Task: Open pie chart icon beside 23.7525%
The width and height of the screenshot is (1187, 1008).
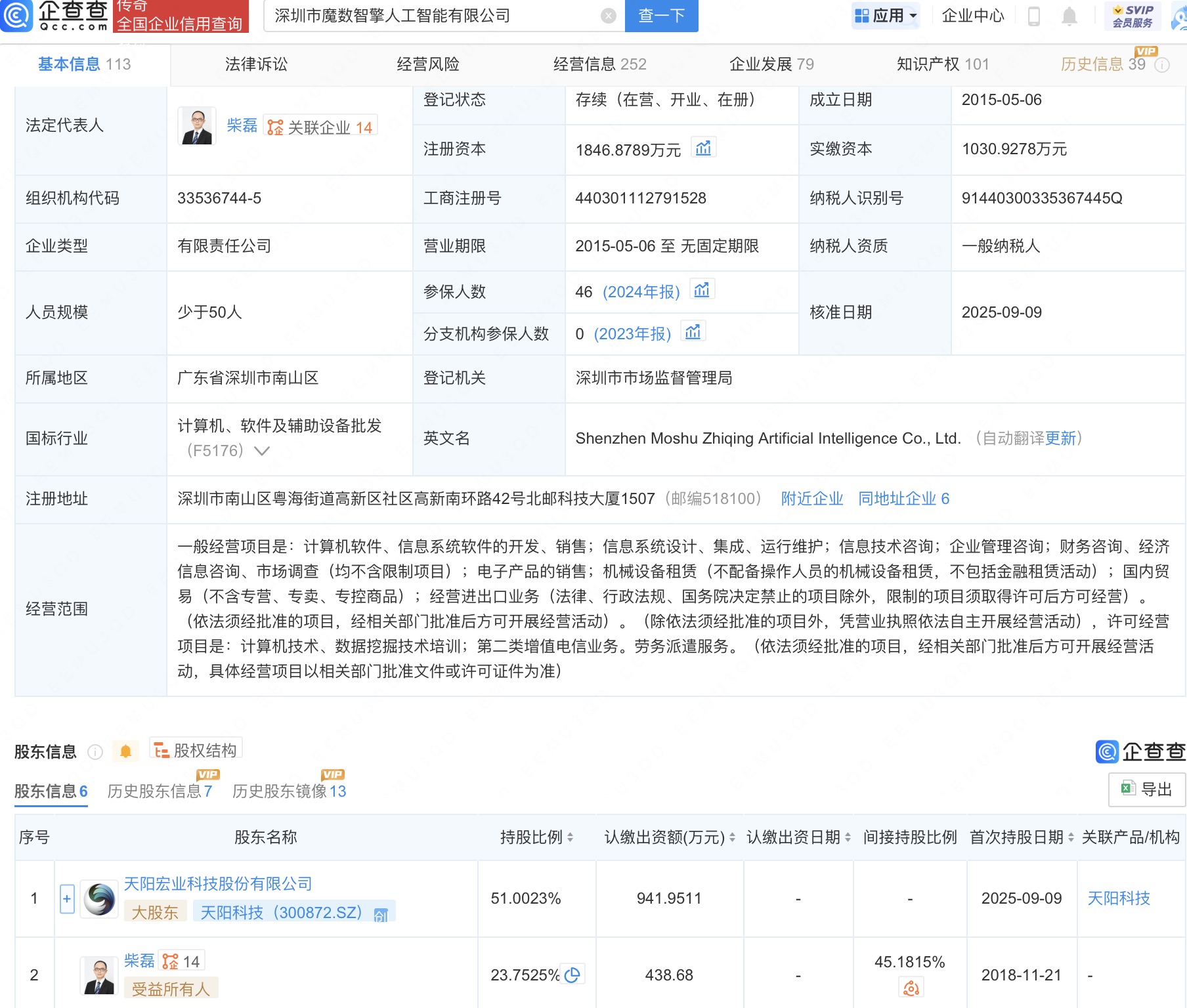Action: pos(572,975)
